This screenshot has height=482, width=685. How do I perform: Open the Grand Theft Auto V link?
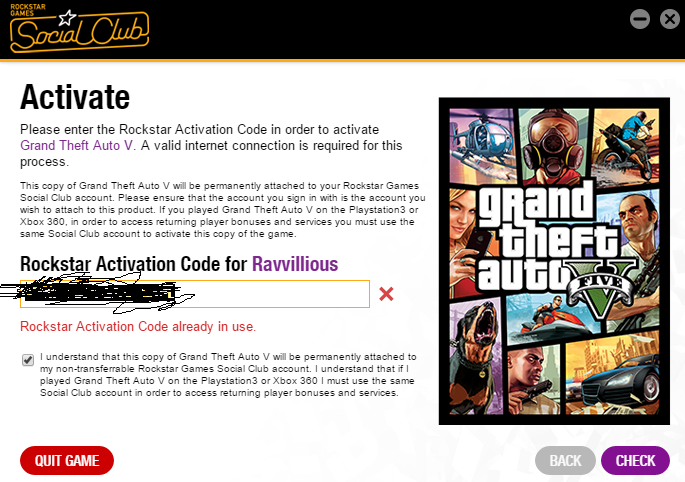(x=77, y=145)
